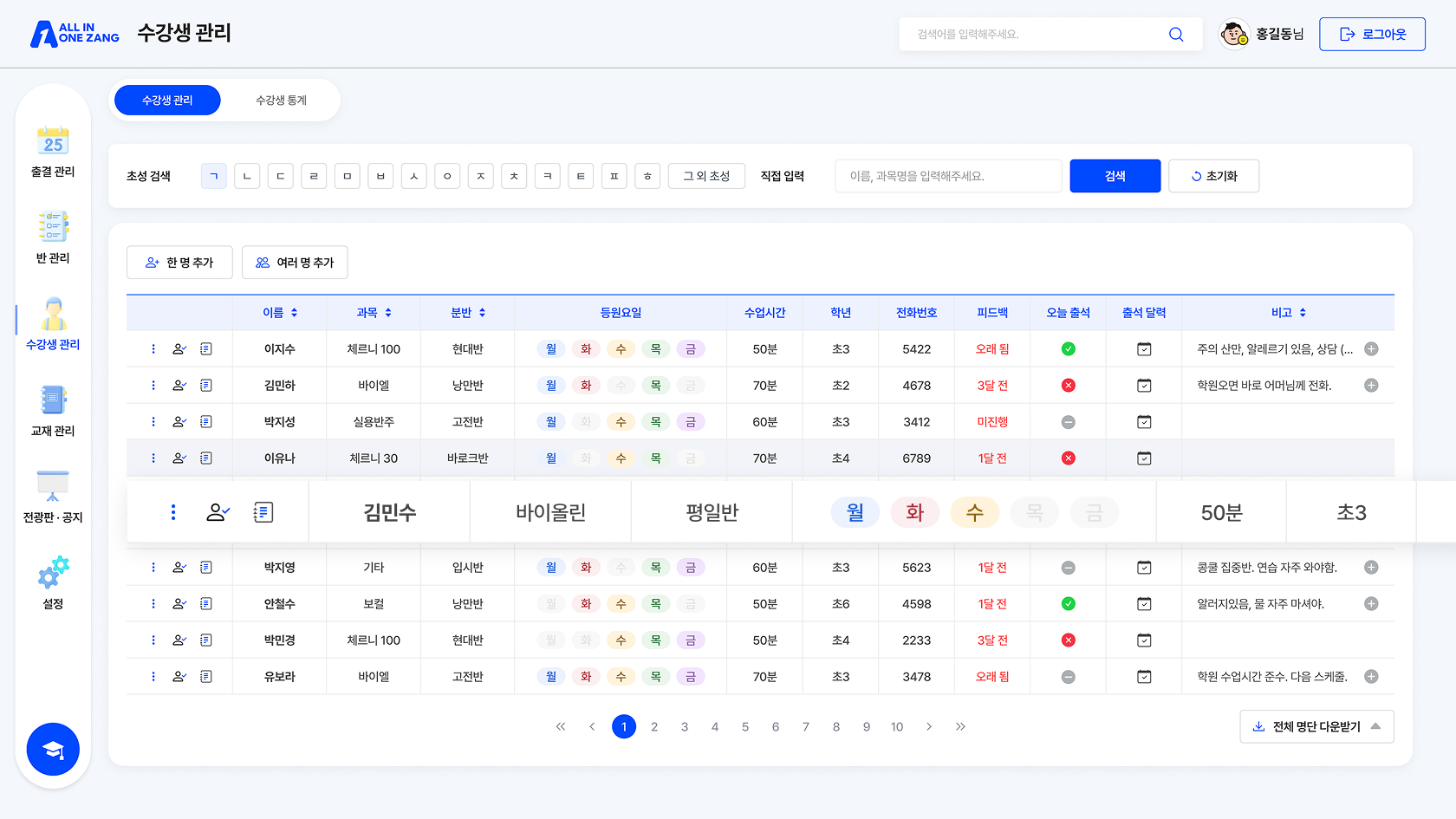Switch to the 수강생 통계 tab
The image size is (1456, 819).
(x=280, y=100)
